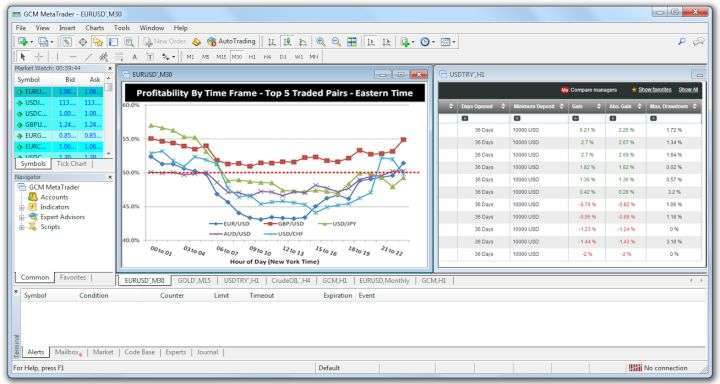Switch chart to H4 timeframe
720x384 pixels.
tap(267, 57)
